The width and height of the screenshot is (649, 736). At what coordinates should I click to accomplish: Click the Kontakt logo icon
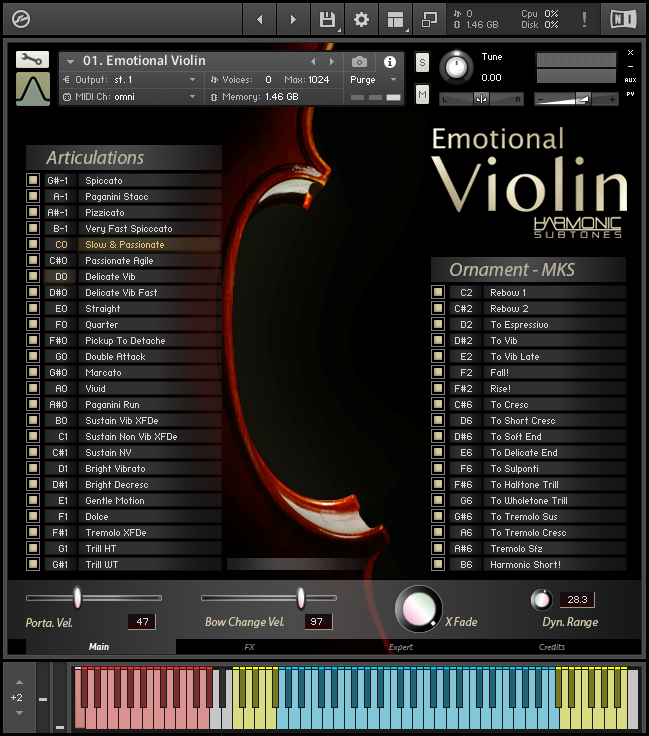[21, 19]
